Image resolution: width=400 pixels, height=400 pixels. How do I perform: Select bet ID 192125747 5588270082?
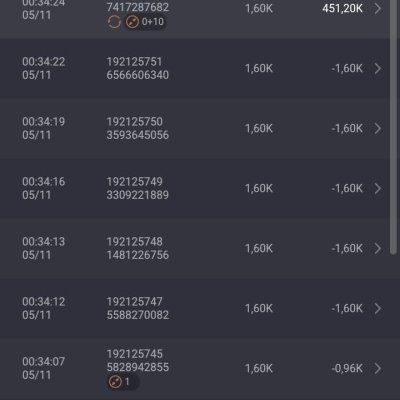[x=138, y=308]
